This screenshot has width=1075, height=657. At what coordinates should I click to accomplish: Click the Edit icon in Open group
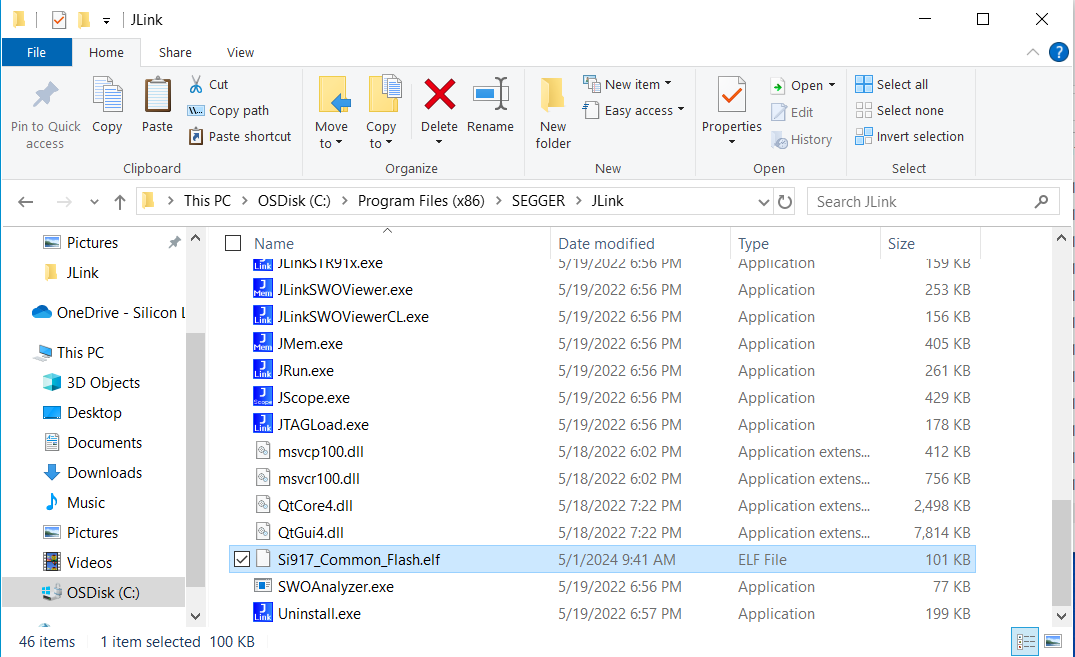(x=779, y=112)
